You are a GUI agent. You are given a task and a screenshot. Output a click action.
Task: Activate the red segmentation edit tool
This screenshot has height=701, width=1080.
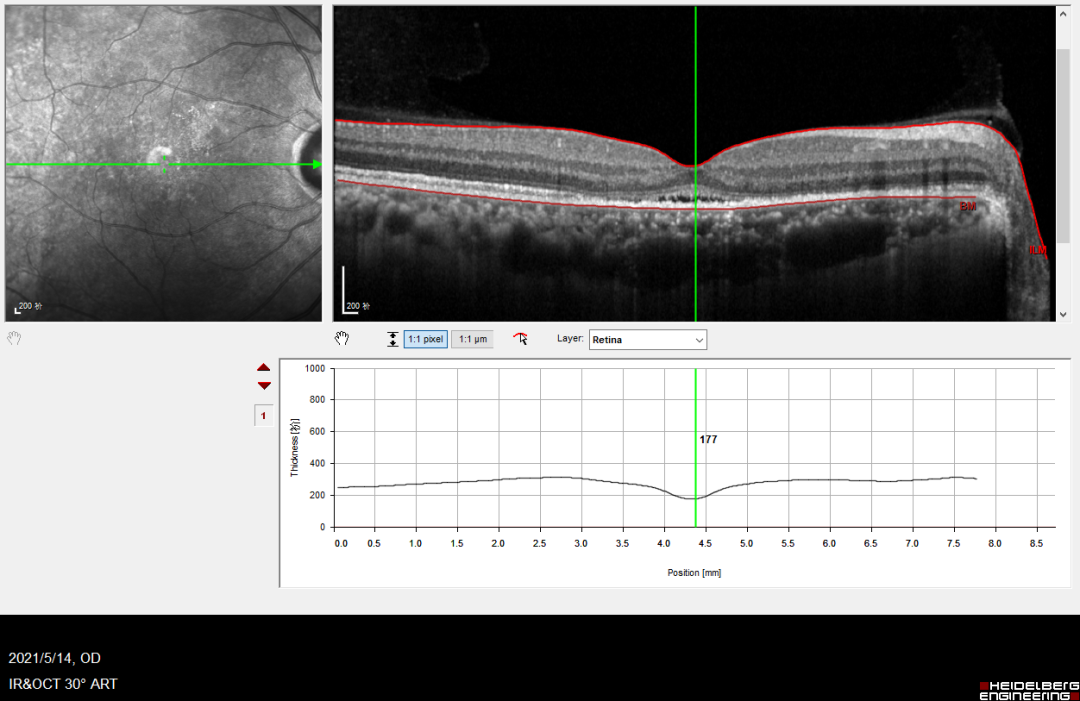(521, 338)
